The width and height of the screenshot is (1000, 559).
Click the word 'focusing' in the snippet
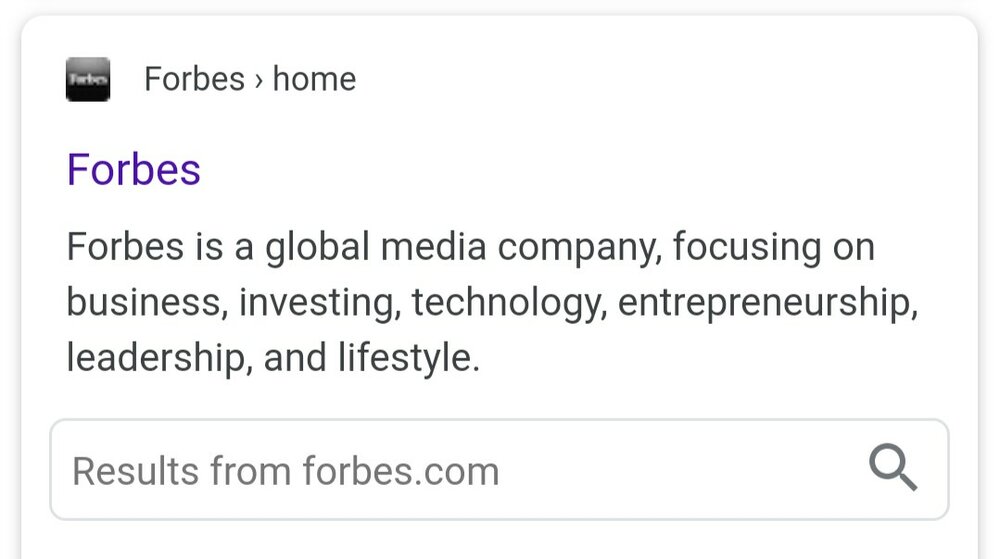coord(747,248)
